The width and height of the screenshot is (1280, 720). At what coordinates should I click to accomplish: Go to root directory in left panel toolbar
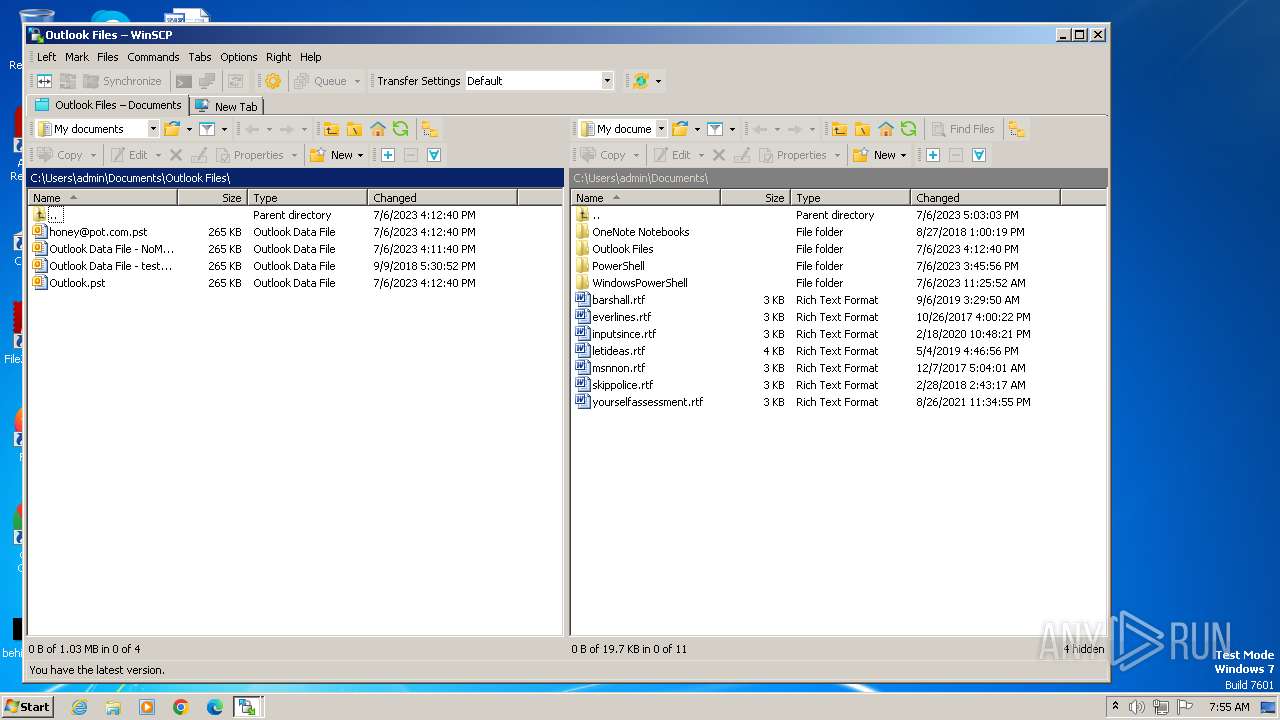tap(355, 129)
